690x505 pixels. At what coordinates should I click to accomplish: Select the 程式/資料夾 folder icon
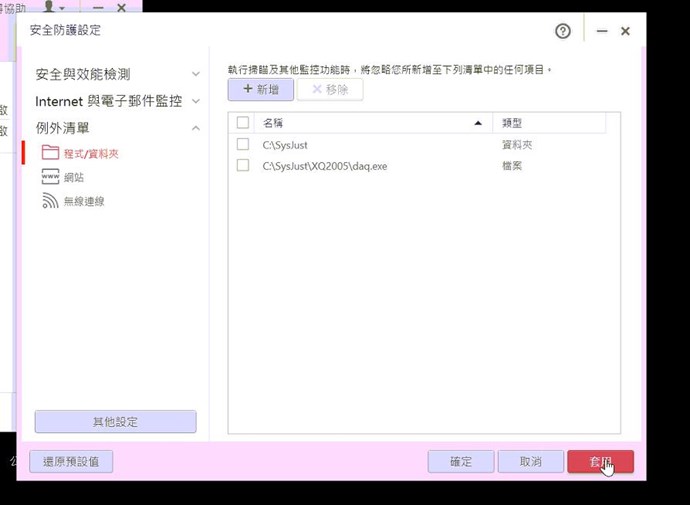[x=50, y=153]
